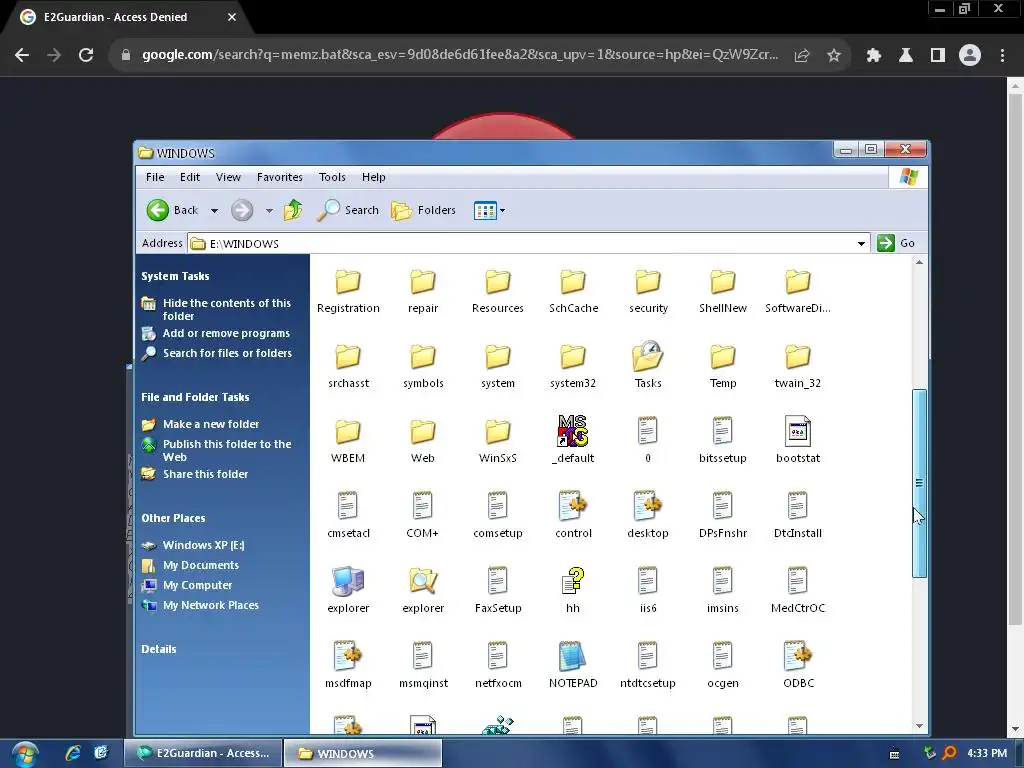Click Publish this folder to the Web
This screenshot has height=768, width=1024.
[227, 451]
